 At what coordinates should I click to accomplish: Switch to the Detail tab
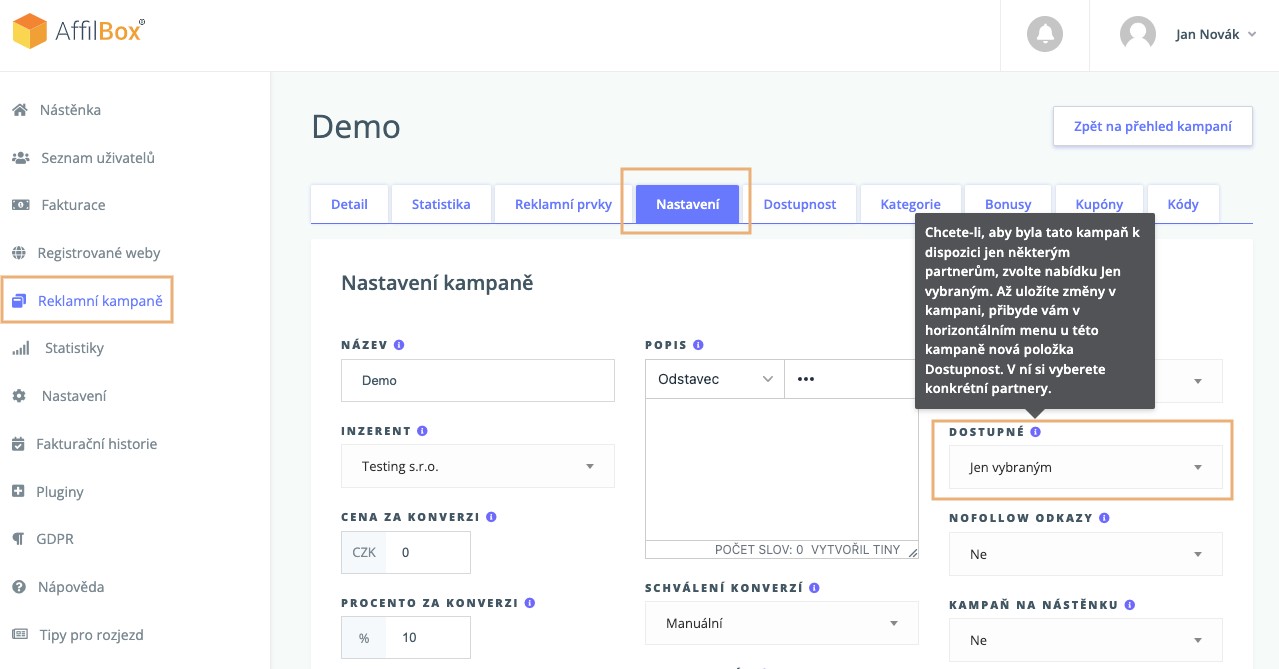(x=349, y=204)
